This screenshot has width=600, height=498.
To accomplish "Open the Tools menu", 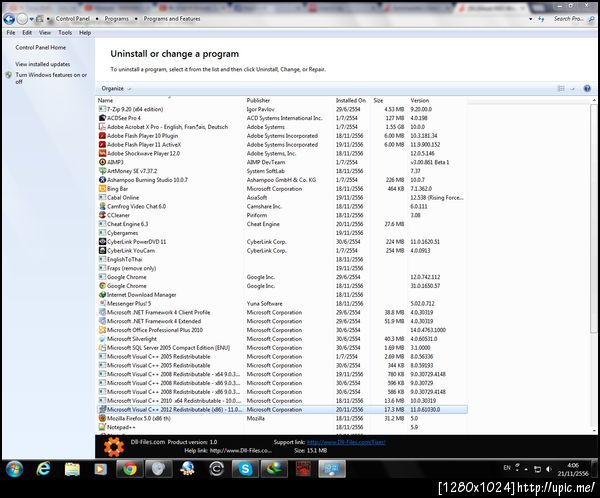I will pyautogui.click(x=65, y=33).
